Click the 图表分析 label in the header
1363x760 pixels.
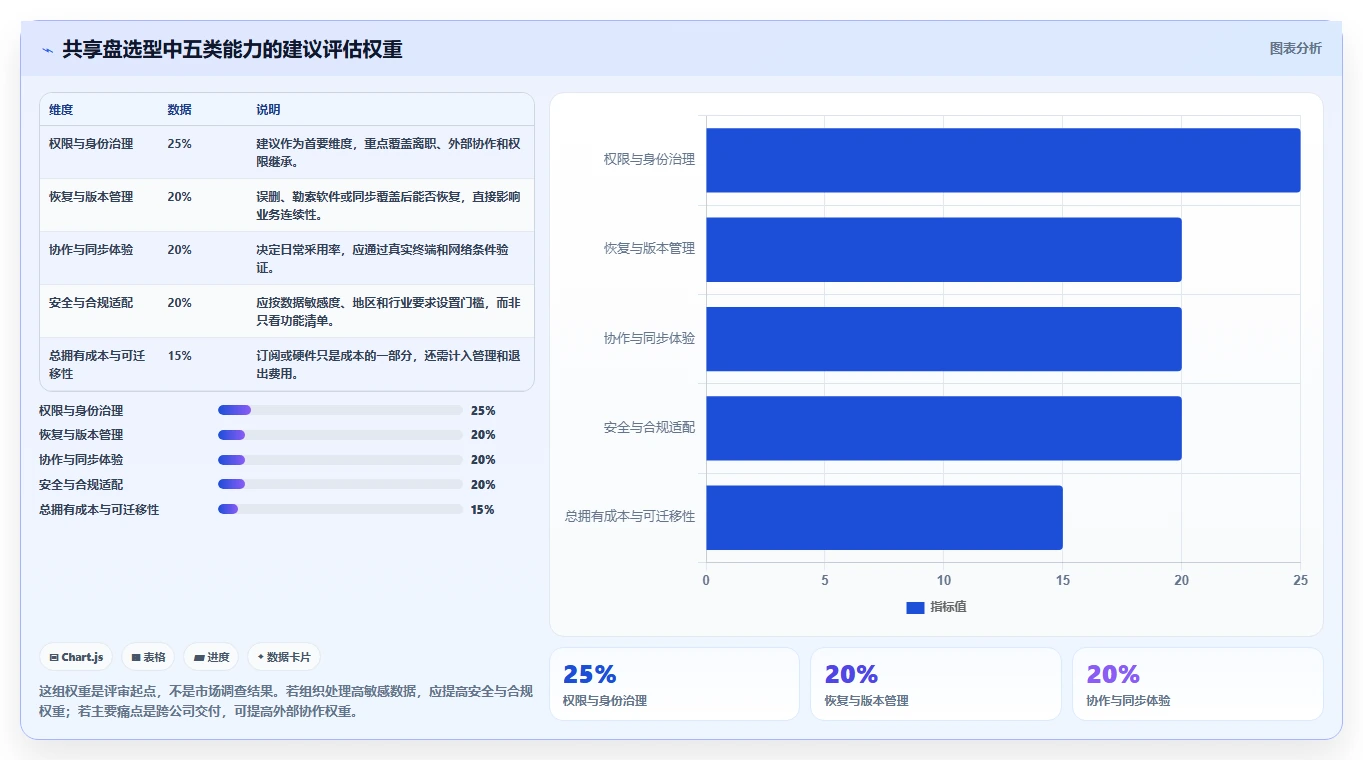(x=1295, y=48)
